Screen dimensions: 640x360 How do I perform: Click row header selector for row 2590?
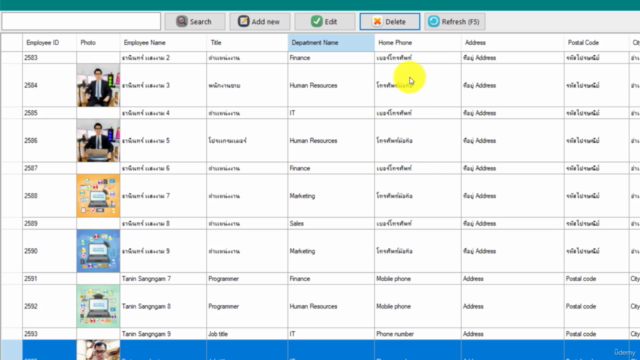coord(12,251)
